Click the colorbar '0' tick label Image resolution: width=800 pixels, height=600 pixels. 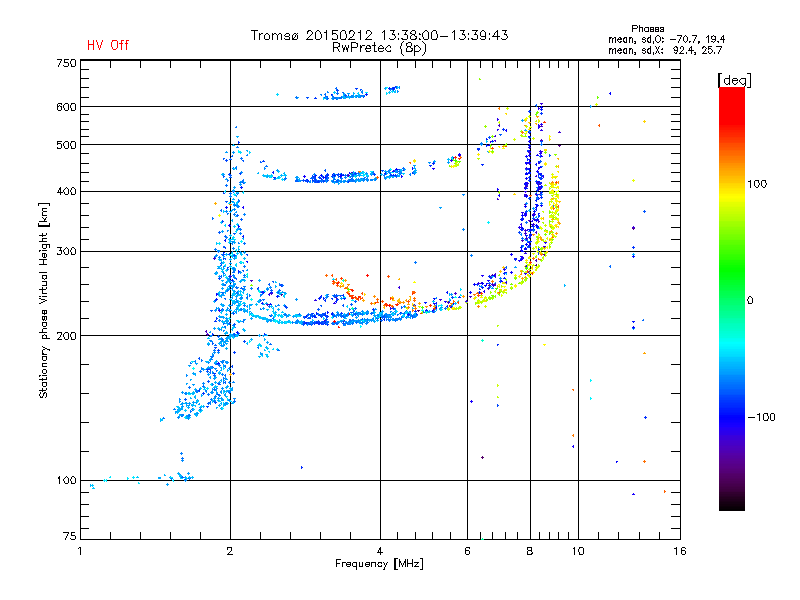[750, 301]
